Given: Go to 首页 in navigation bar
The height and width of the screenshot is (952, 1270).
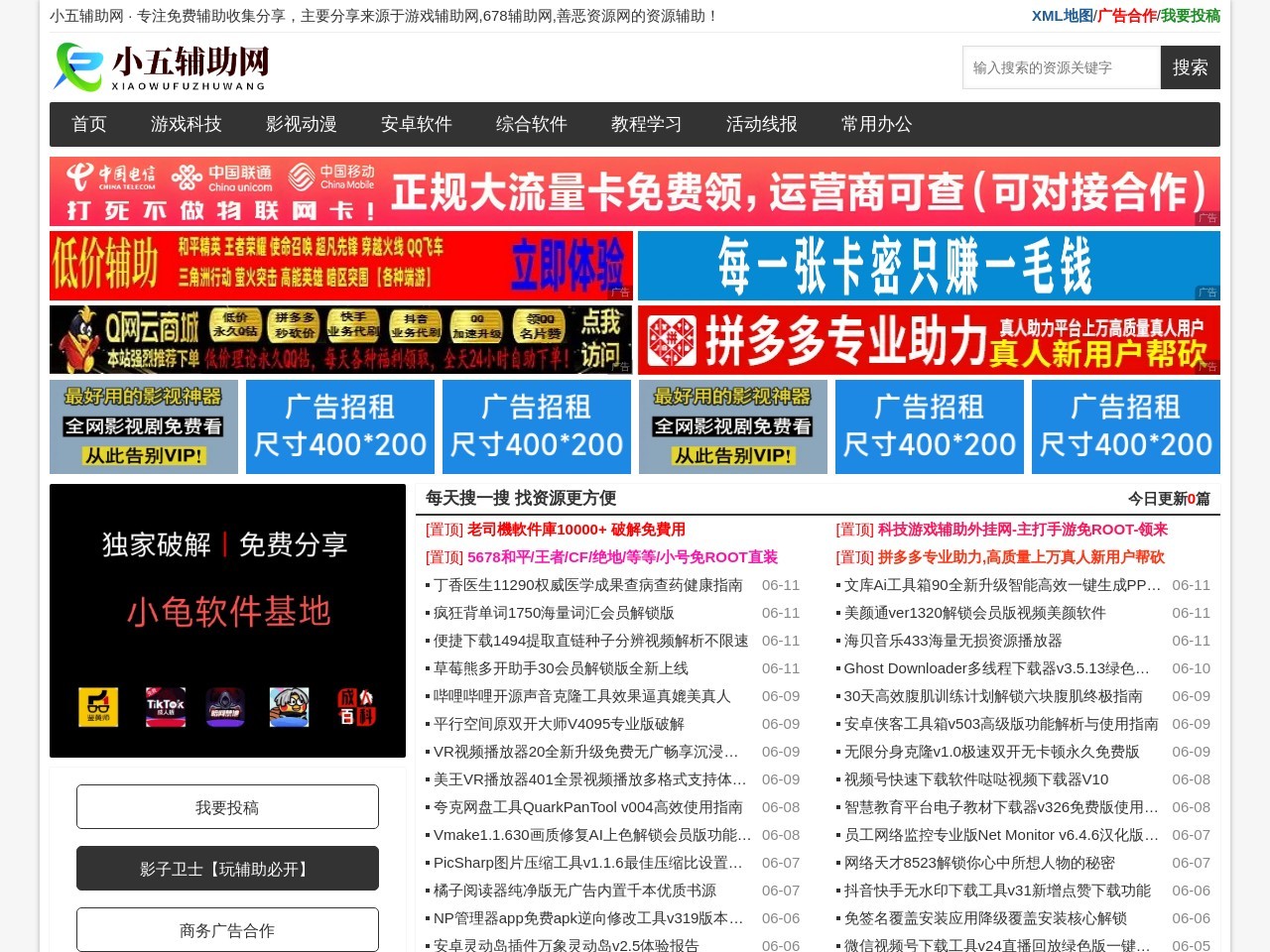Looking at the screenshot, I should coord(89,124).
